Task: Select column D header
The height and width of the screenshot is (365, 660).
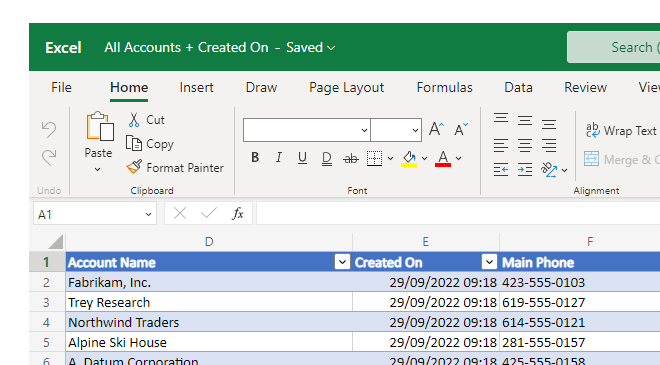Action: tap(209, 242)
